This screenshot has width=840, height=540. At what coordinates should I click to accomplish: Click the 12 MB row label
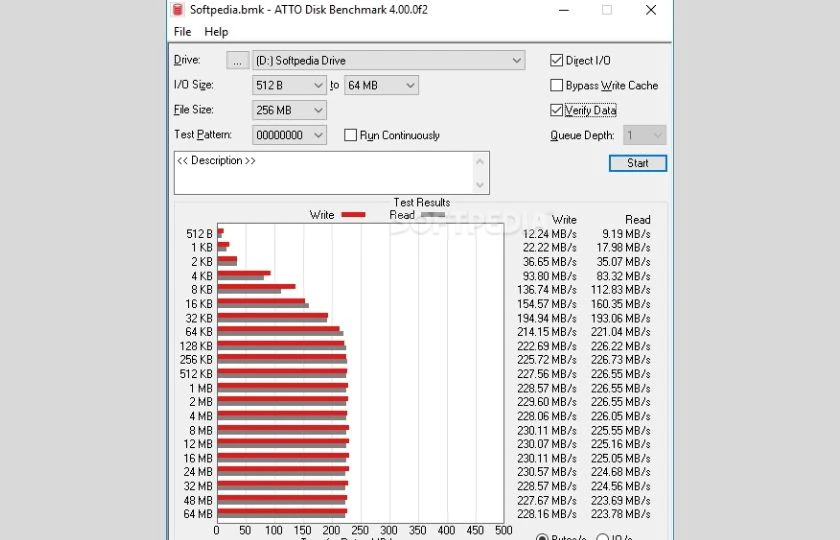pyautogui.click(x=198, y=444)
